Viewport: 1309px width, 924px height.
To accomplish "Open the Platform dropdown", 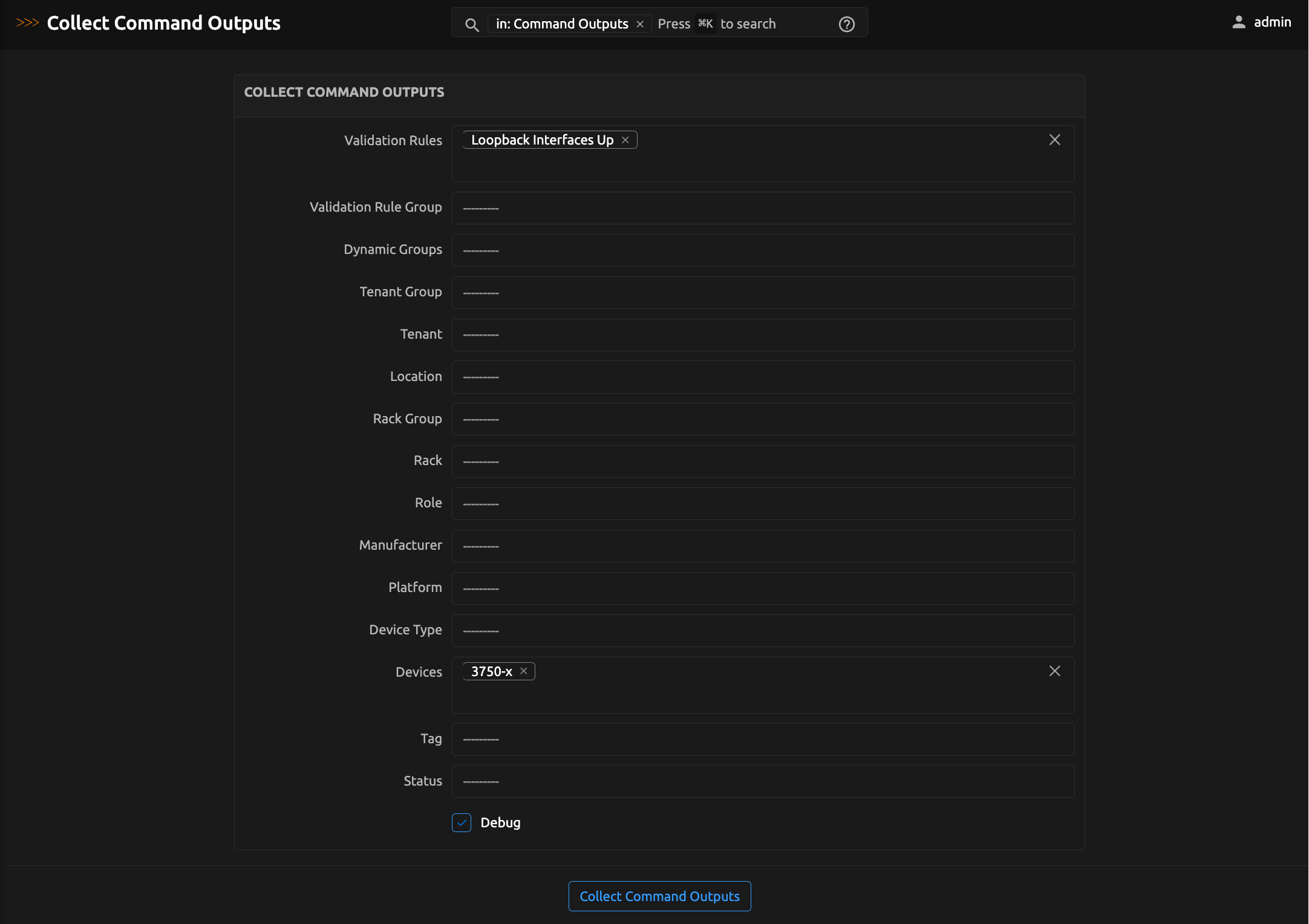I will (x=762, y=588).
